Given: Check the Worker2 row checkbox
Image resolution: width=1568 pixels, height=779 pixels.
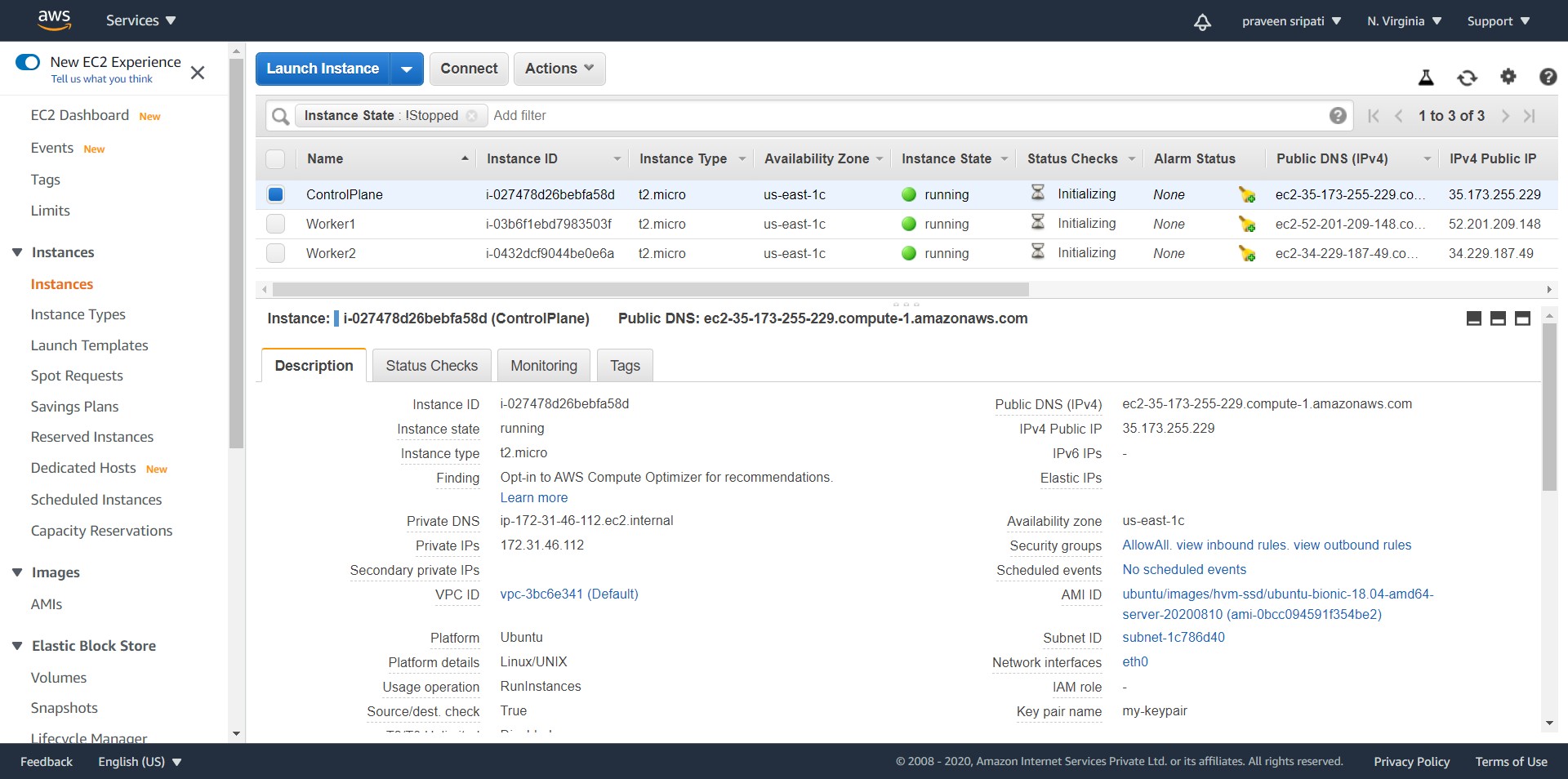Looking at the screenshot, I should click(x=275, y=253).
